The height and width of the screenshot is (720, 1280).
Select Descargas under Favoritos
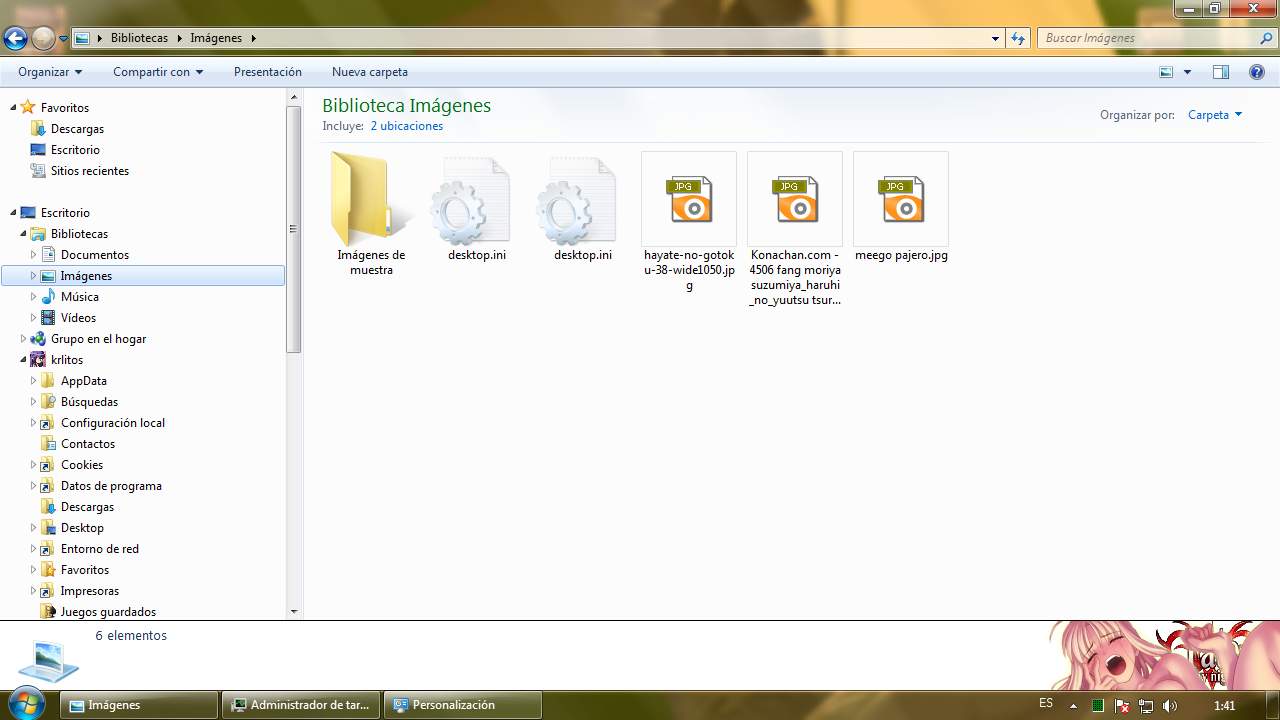click(77, 129)
